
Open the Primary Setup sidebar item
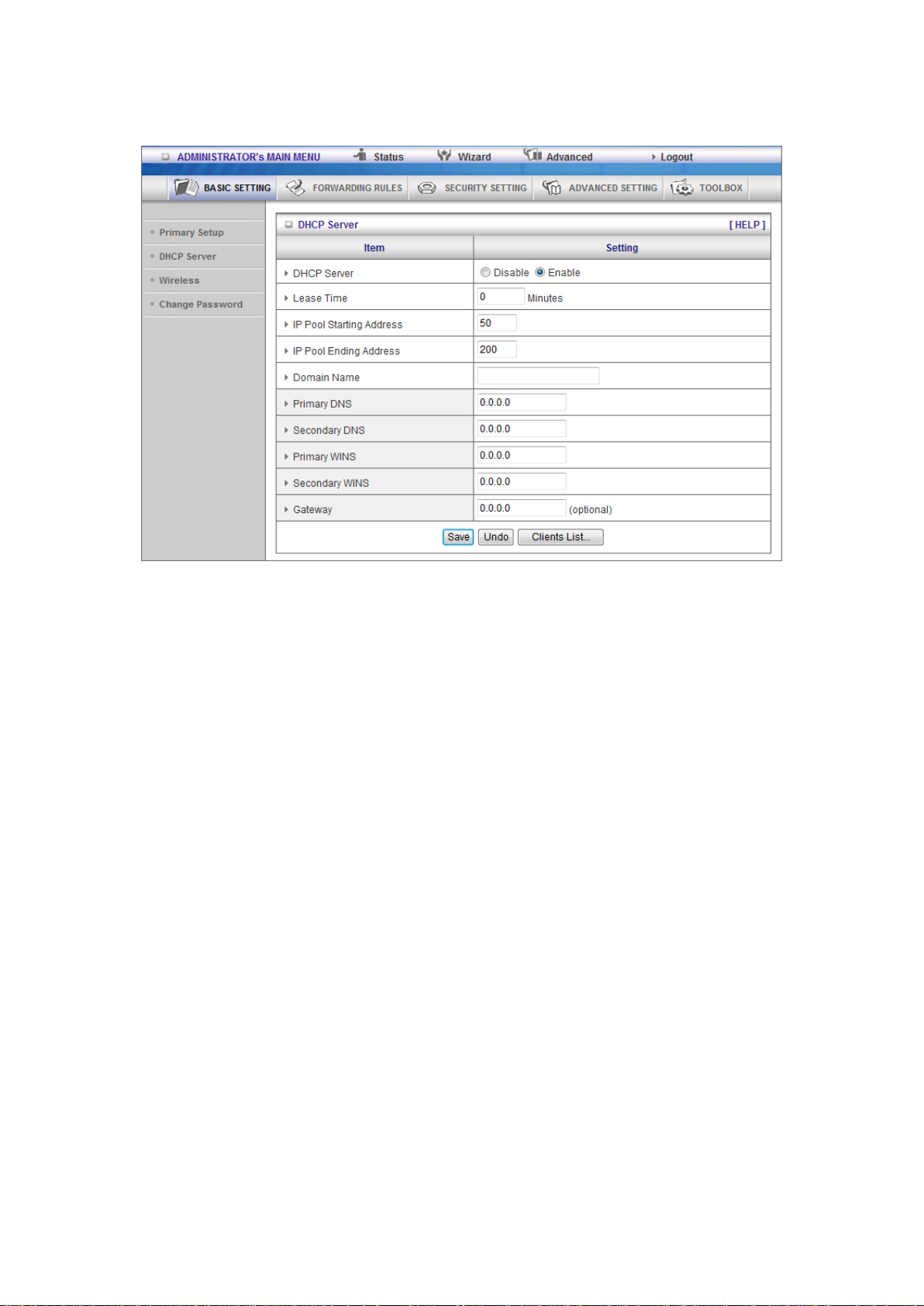pyautogui.click(x=191, y=233)
